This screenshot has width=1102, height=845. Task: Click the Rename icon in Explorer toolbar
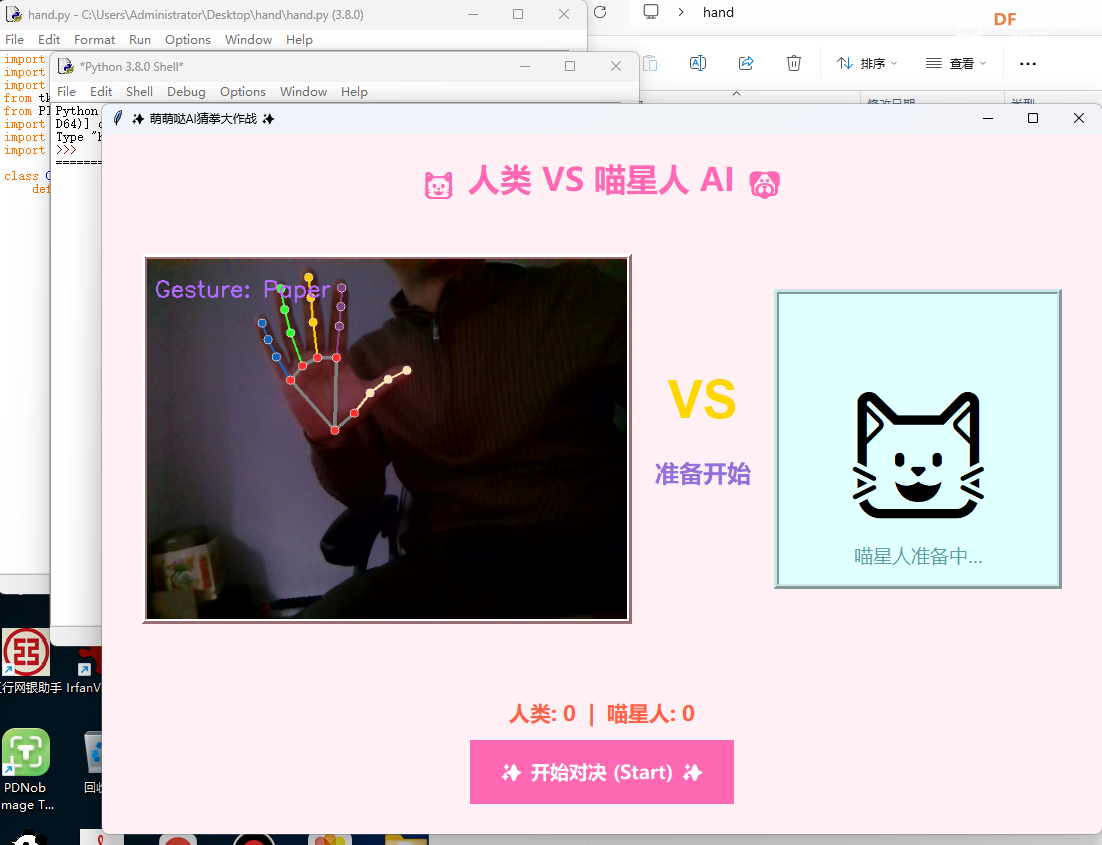coord(698,62)
